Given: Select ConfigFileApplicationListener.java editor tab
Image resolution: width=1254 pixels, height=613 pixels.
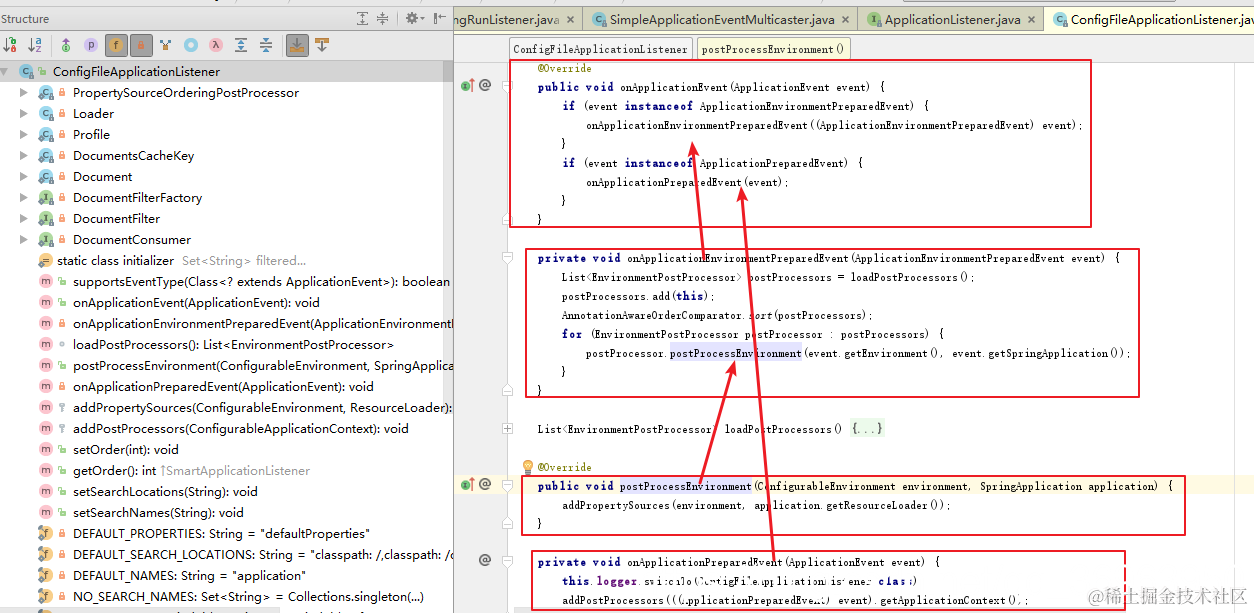Looking at the screenshot, I should click(1149, 19).
